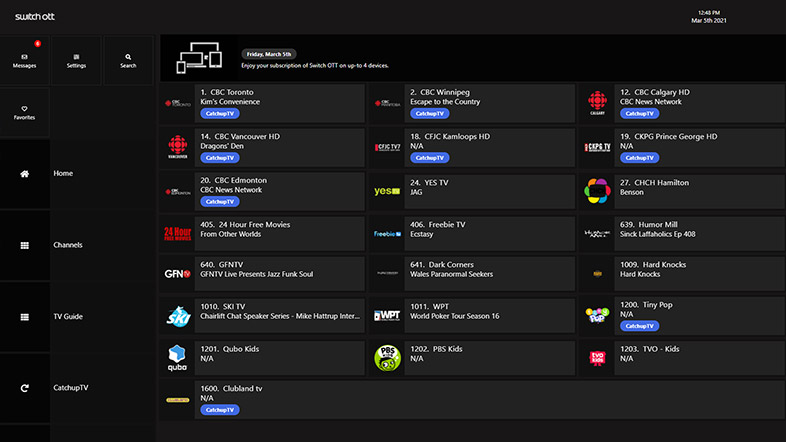
Task: Open the Messages envelope icon
Action: pyautogui.click(x=24, y=57)
